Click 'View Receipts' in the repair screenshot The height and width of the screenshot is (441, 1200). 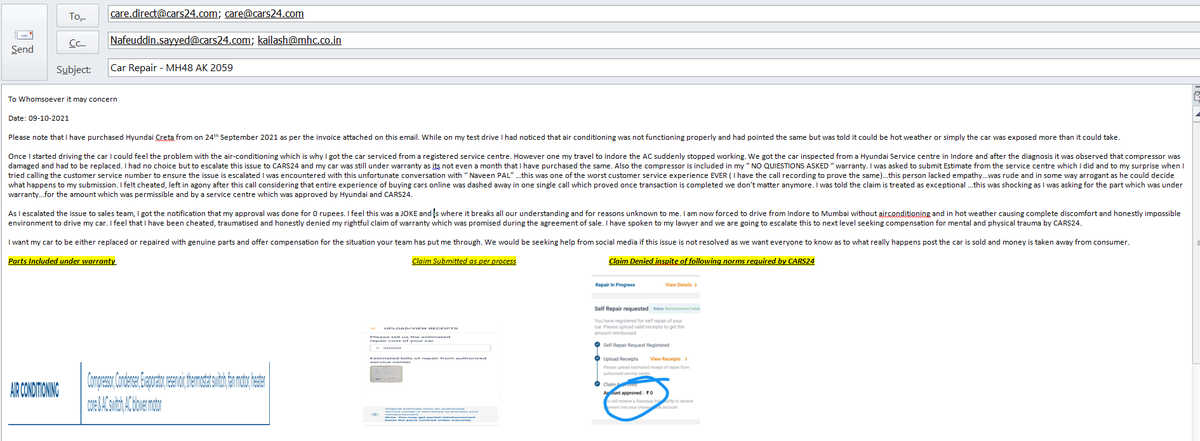(668, 358)
